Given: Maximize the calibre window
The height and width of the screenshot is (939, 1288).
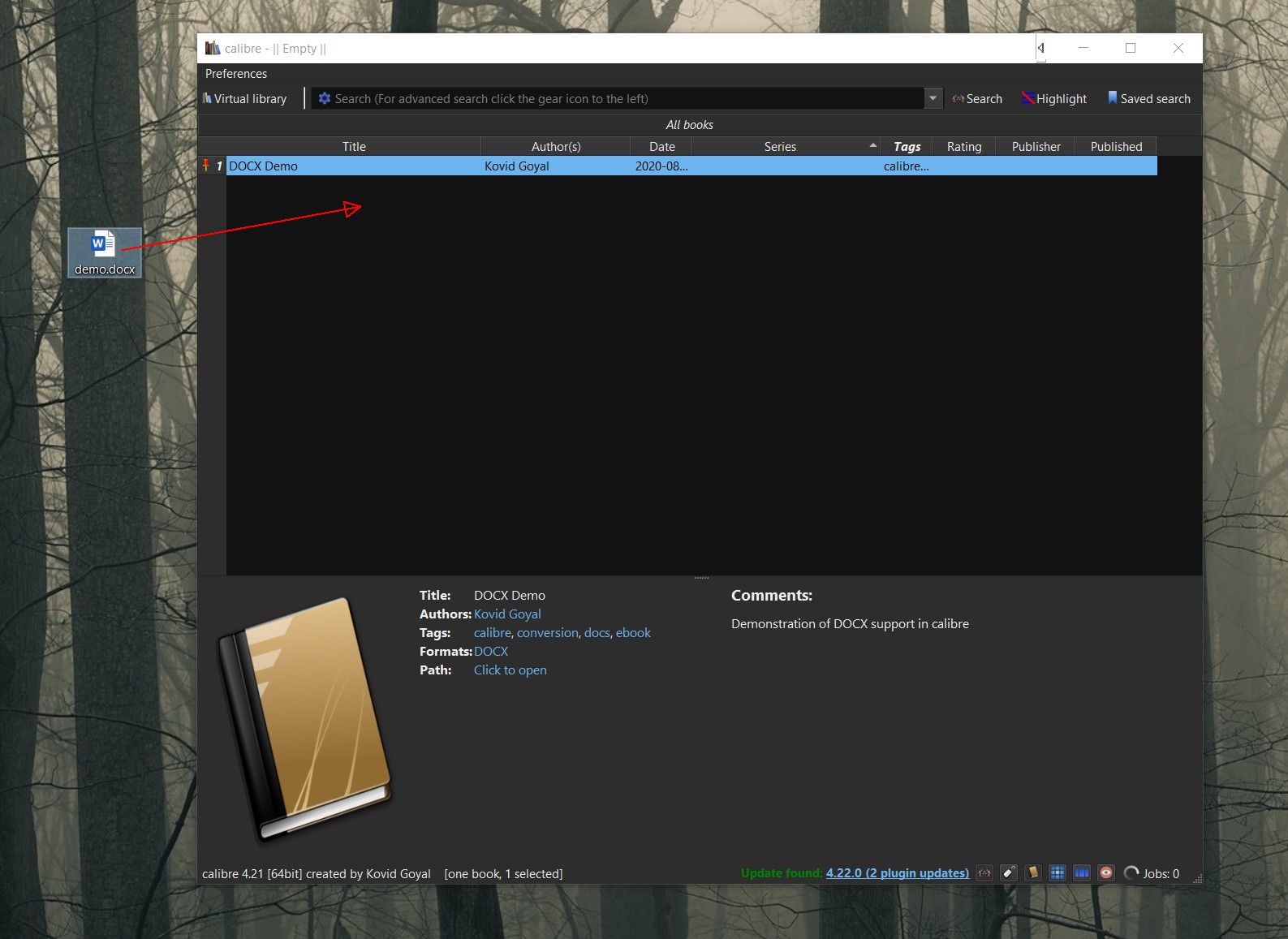Looking at the screenshot, I should pos(1131,48).
